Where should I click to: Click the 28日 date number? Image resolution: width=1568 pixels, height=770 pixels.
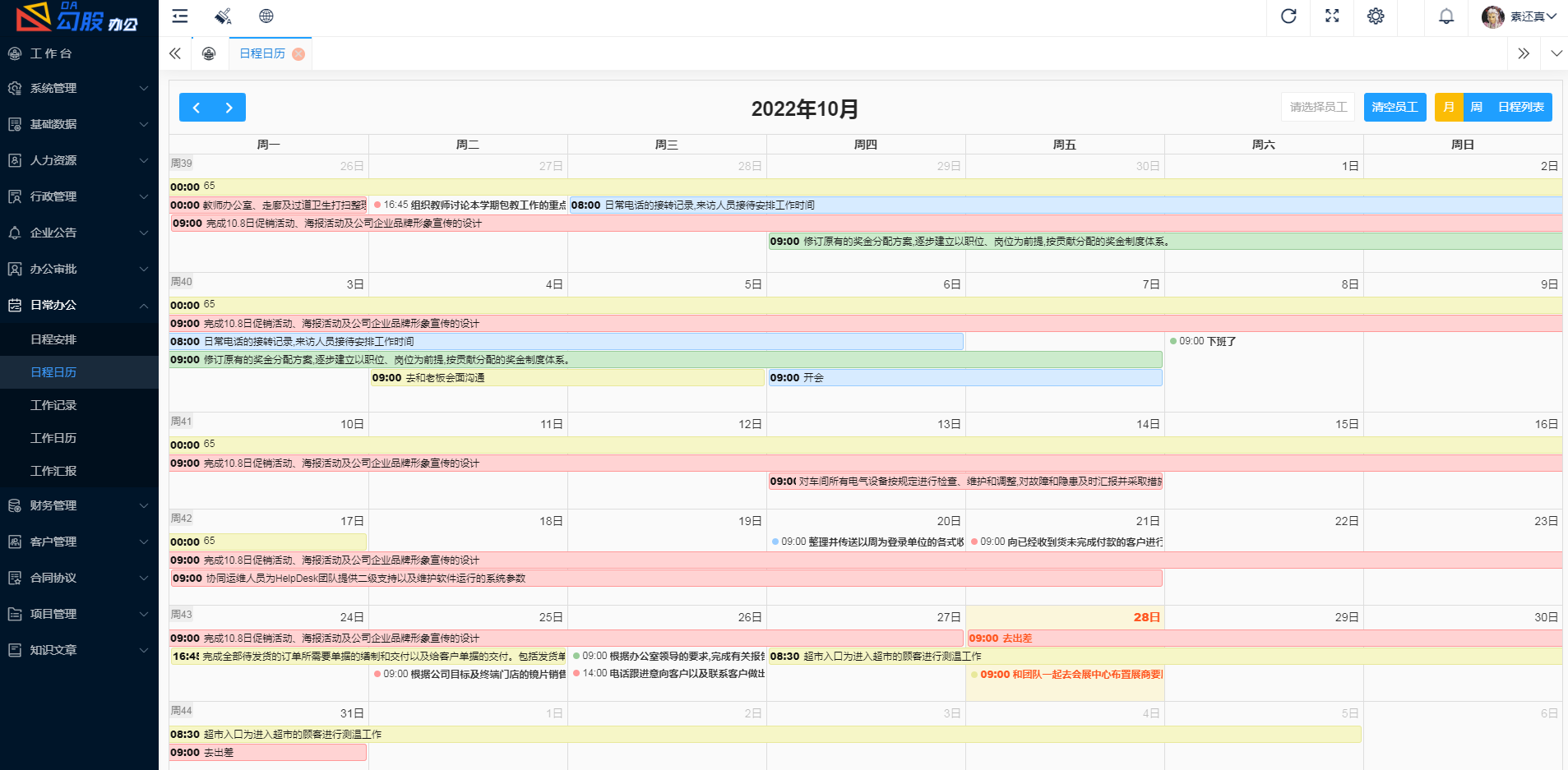[1146, 617]
